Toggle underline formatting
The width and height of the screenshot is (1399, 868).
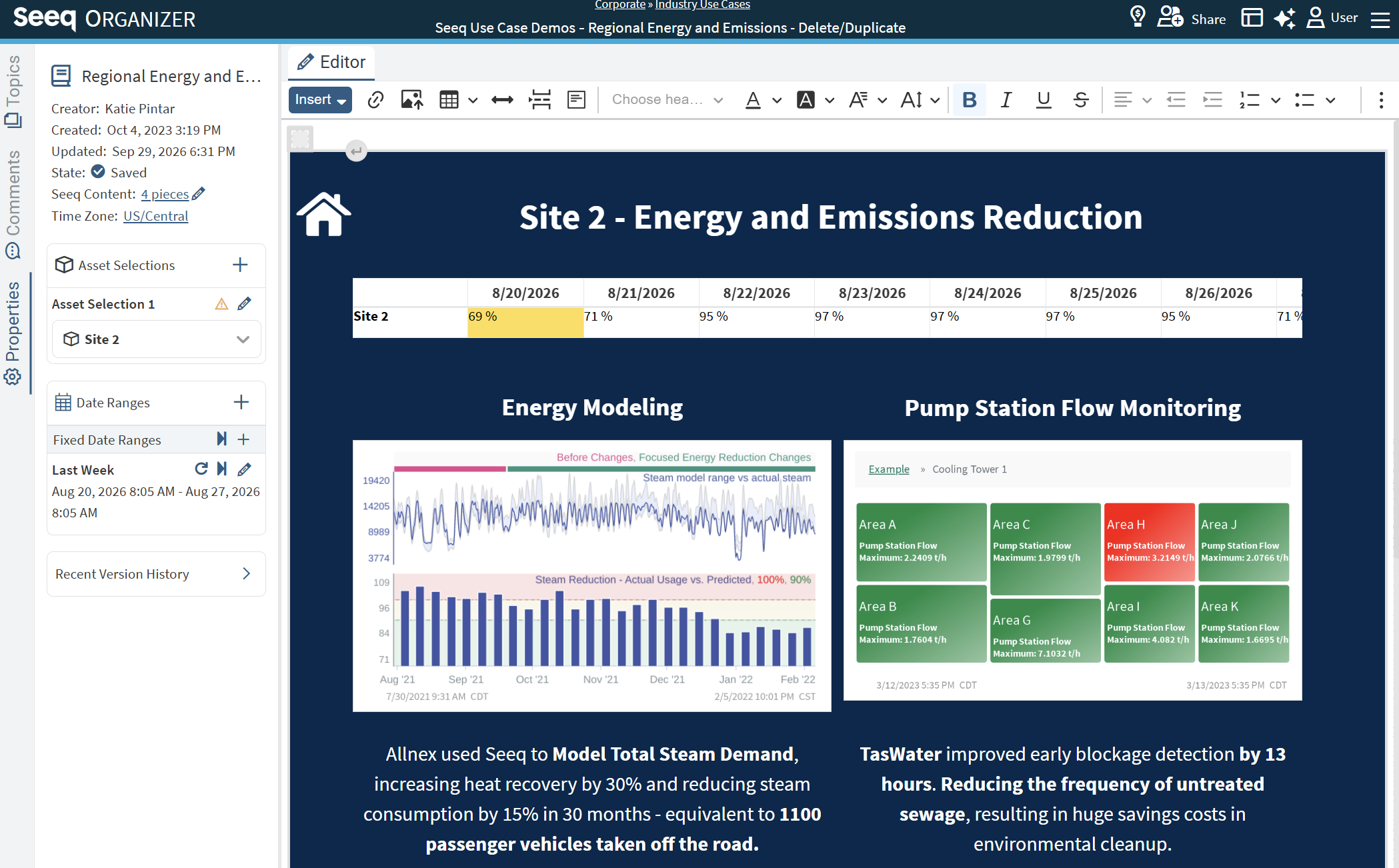1044,100
